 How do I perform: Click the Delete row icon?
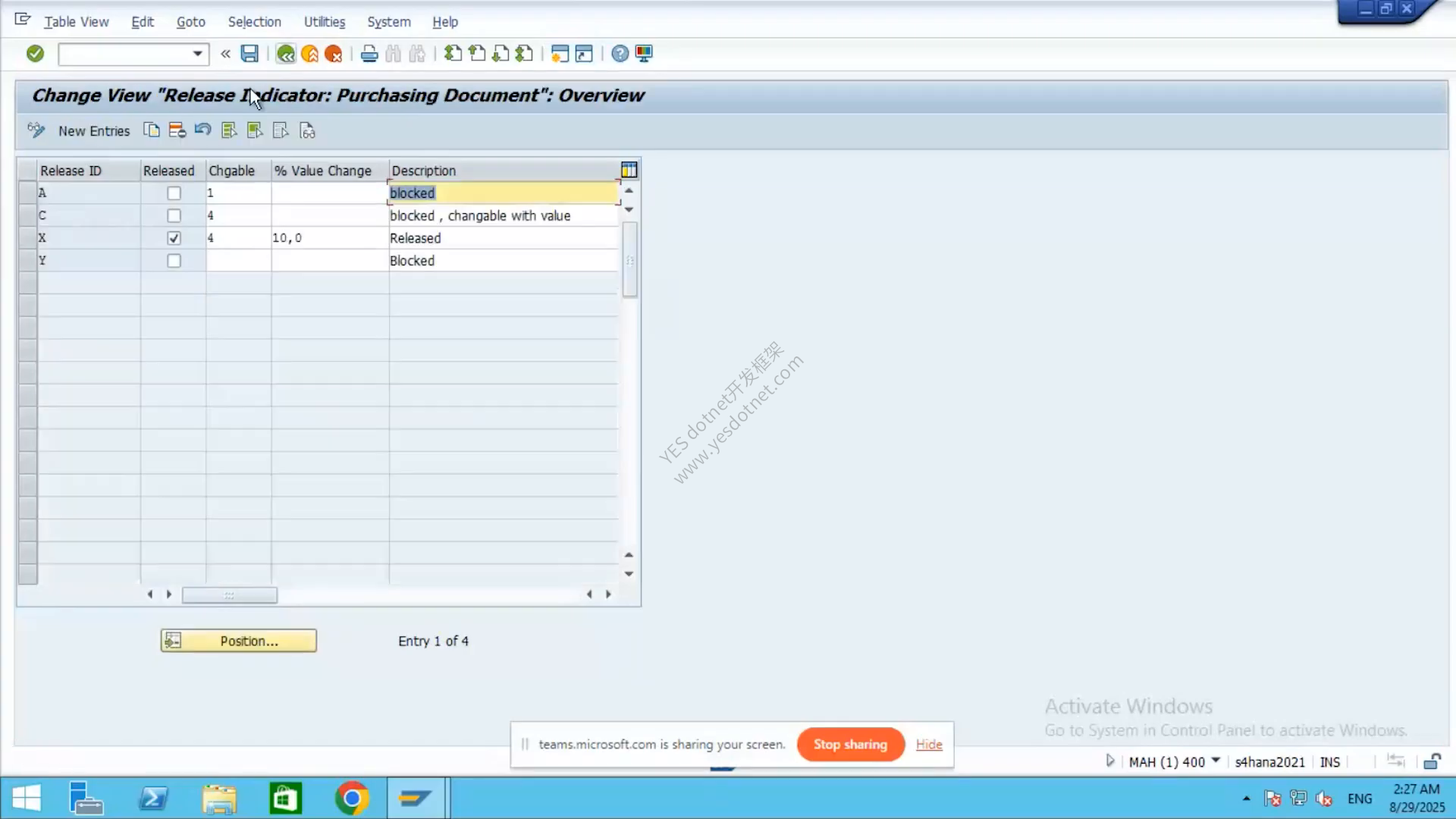tap(177, 130)
